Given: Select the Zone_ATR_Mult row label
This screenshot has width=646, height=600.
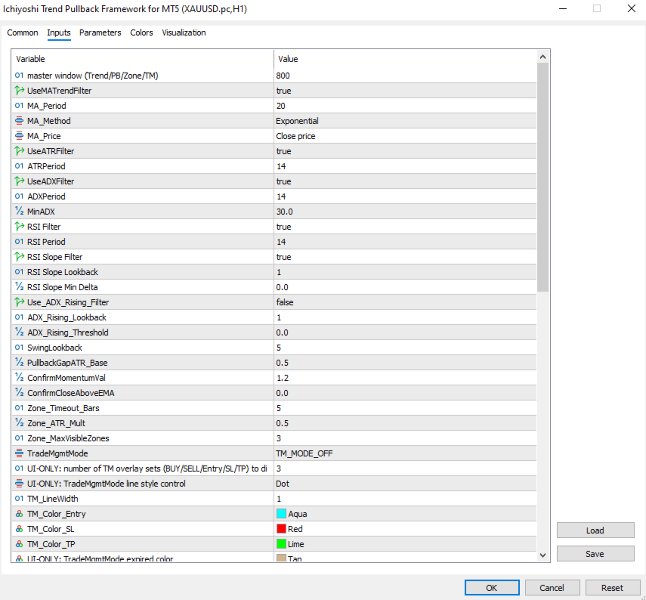Looking at the screenshot, I should tap(56, 423).
